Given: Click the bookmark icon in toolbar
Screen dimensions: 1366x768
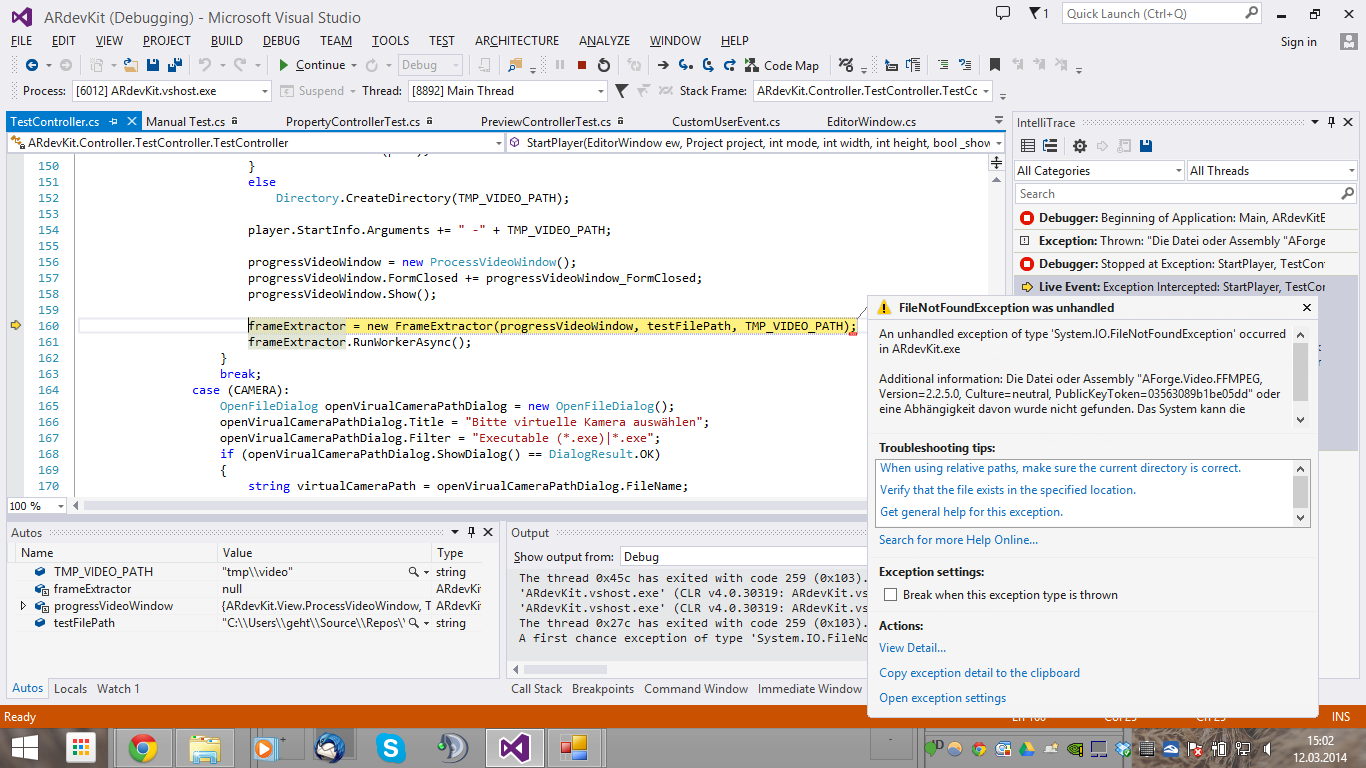Looking at the screenshot, I should [995, 65].
